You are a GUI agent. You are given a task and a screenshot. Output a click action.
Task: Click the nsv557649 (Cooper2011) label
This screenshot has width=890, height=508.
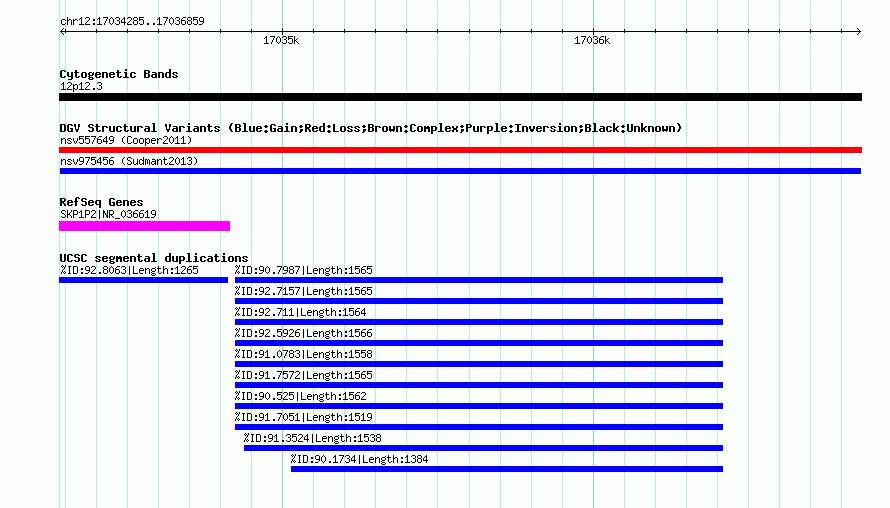pyautogui.click(x=126, y=140)
